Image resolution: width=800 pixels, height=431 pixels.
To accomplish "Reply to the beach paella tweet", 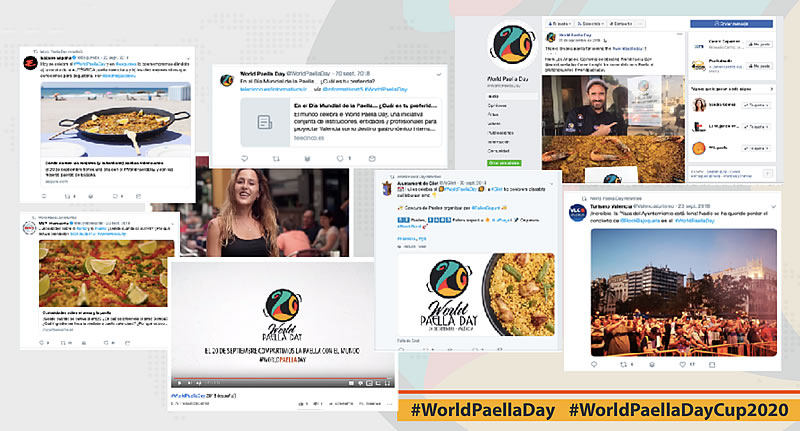I will click(x=44, y=196).
